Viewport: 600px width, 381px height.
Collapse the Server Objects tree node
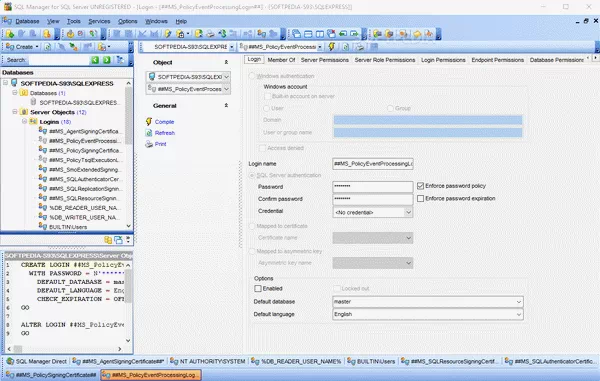(15, 112)
